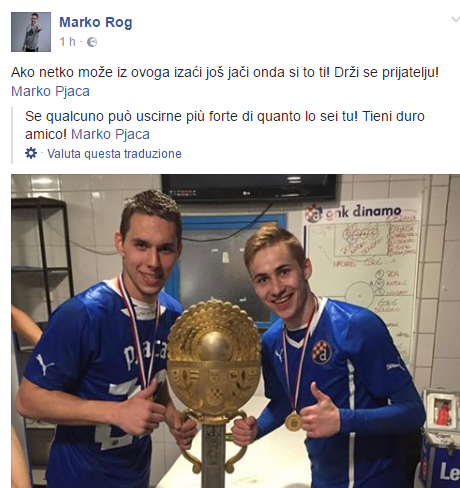Click the Puma logo on the left player's sleeve
The image size is (460, 488).
pos(44,365)
